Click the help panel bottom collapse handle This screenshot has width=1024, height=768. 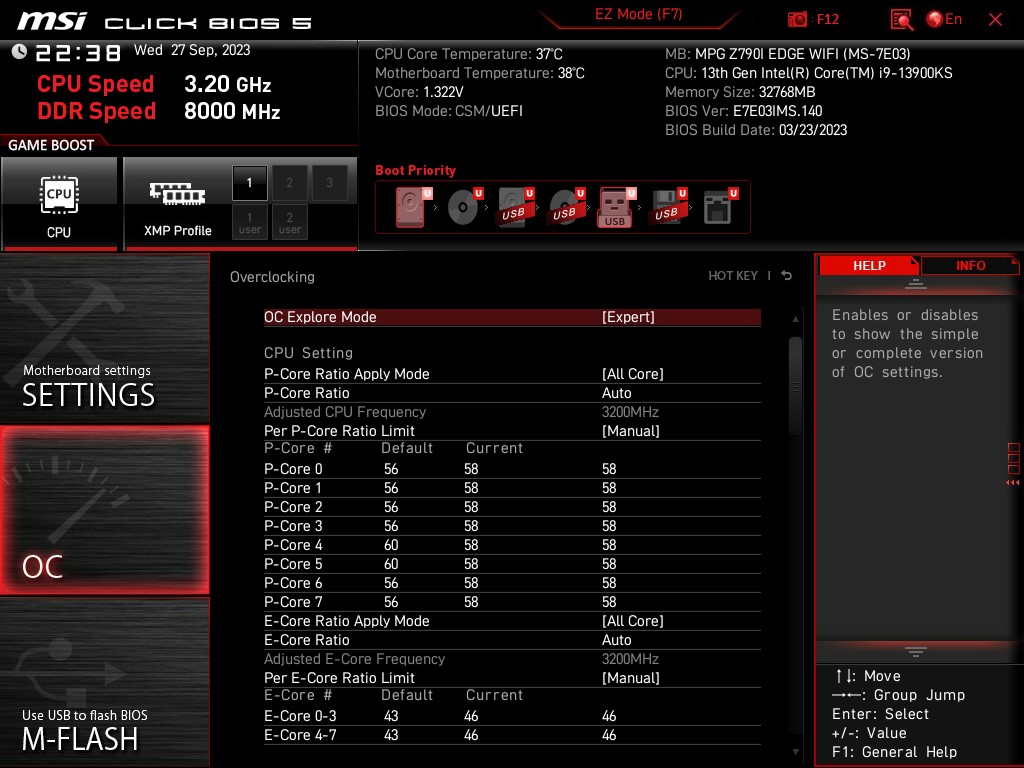coord(915,651)
